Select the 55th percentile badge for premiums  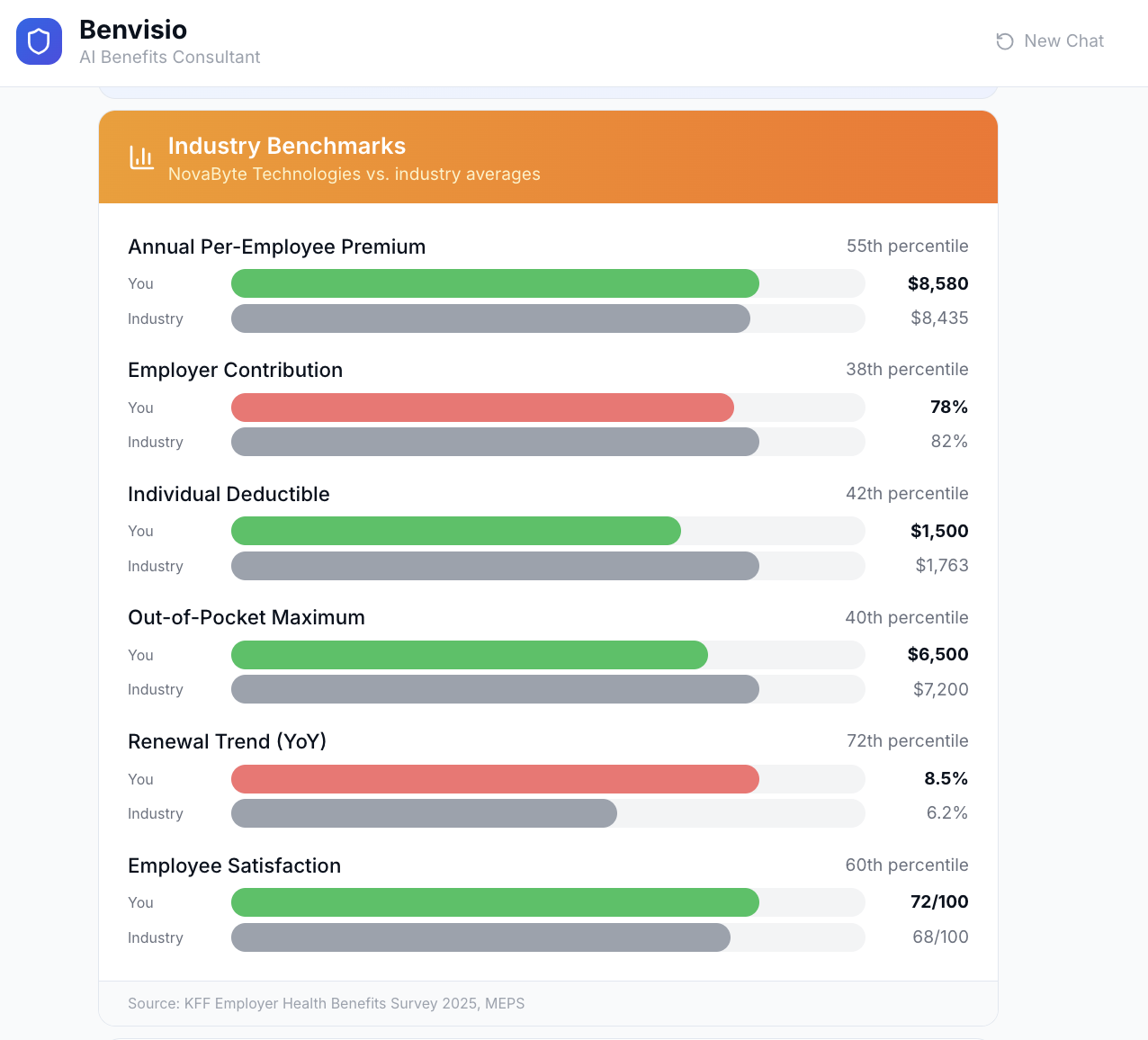907,246
